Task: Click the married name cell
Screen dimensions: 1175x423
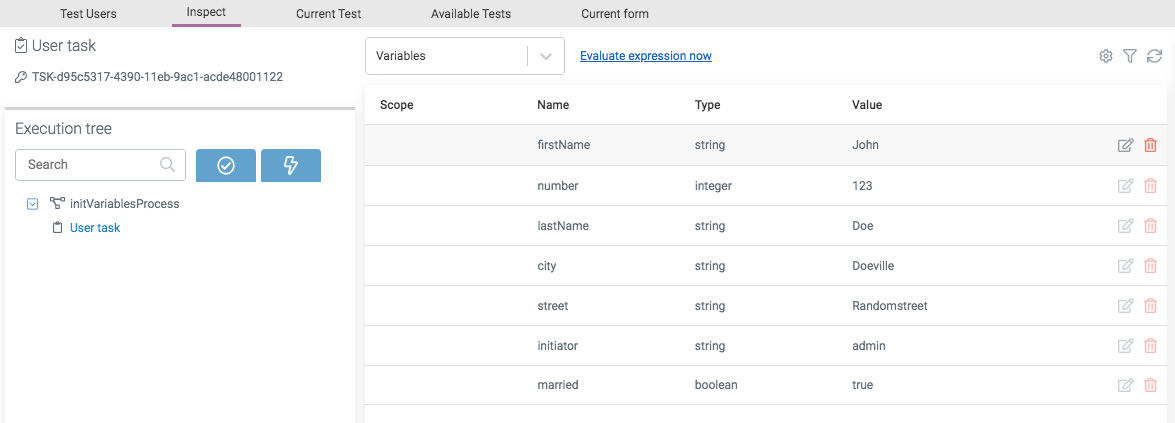Action: point(558,386)
